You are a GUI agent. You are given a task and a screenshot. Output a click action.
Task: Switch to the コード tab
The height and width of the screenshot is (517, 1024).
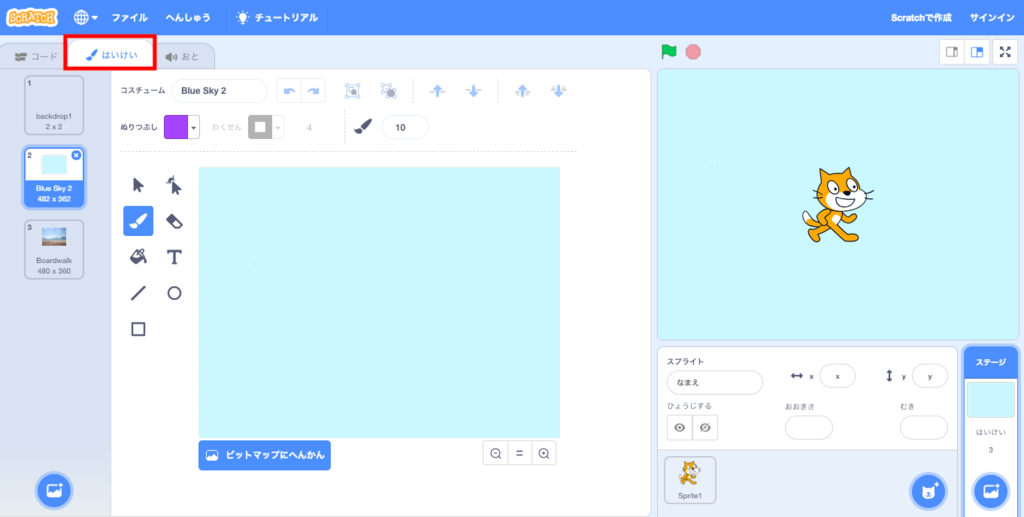point(36,57)
